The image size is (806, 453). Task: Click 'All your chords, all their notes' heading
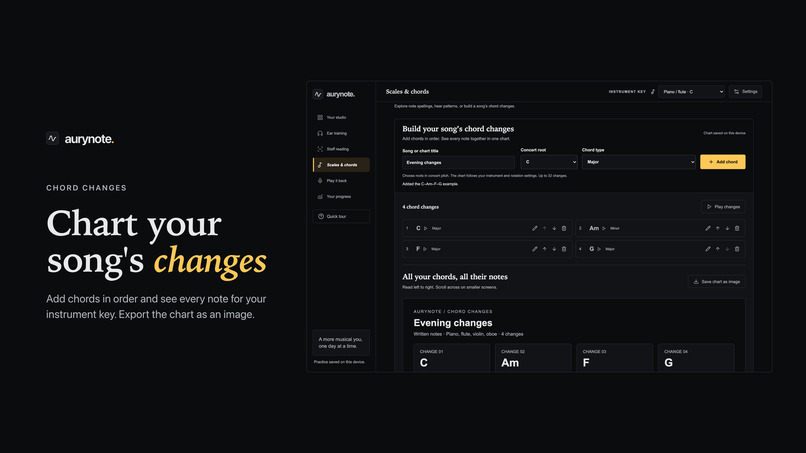pos(455,277)
